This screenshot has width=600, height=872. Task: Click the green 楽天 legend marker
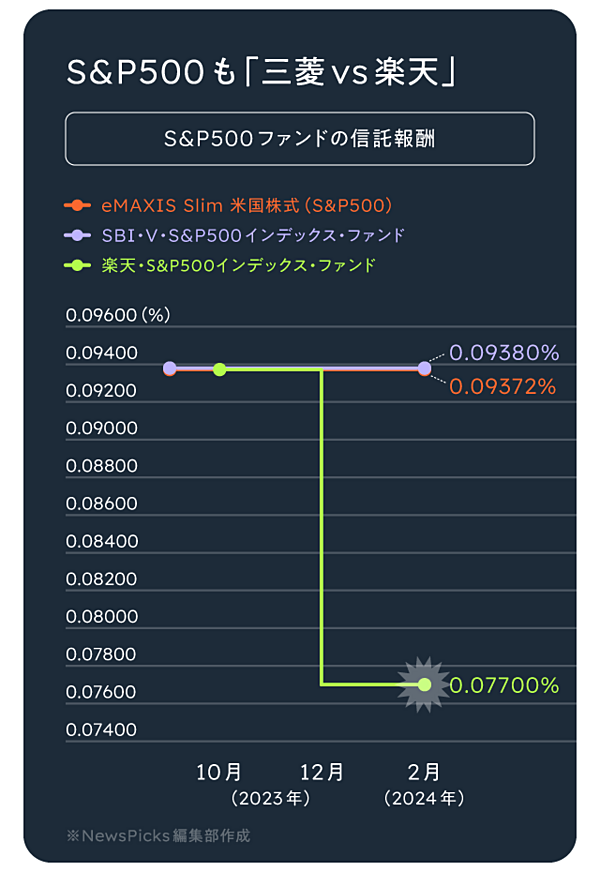[x=77, y=265]
